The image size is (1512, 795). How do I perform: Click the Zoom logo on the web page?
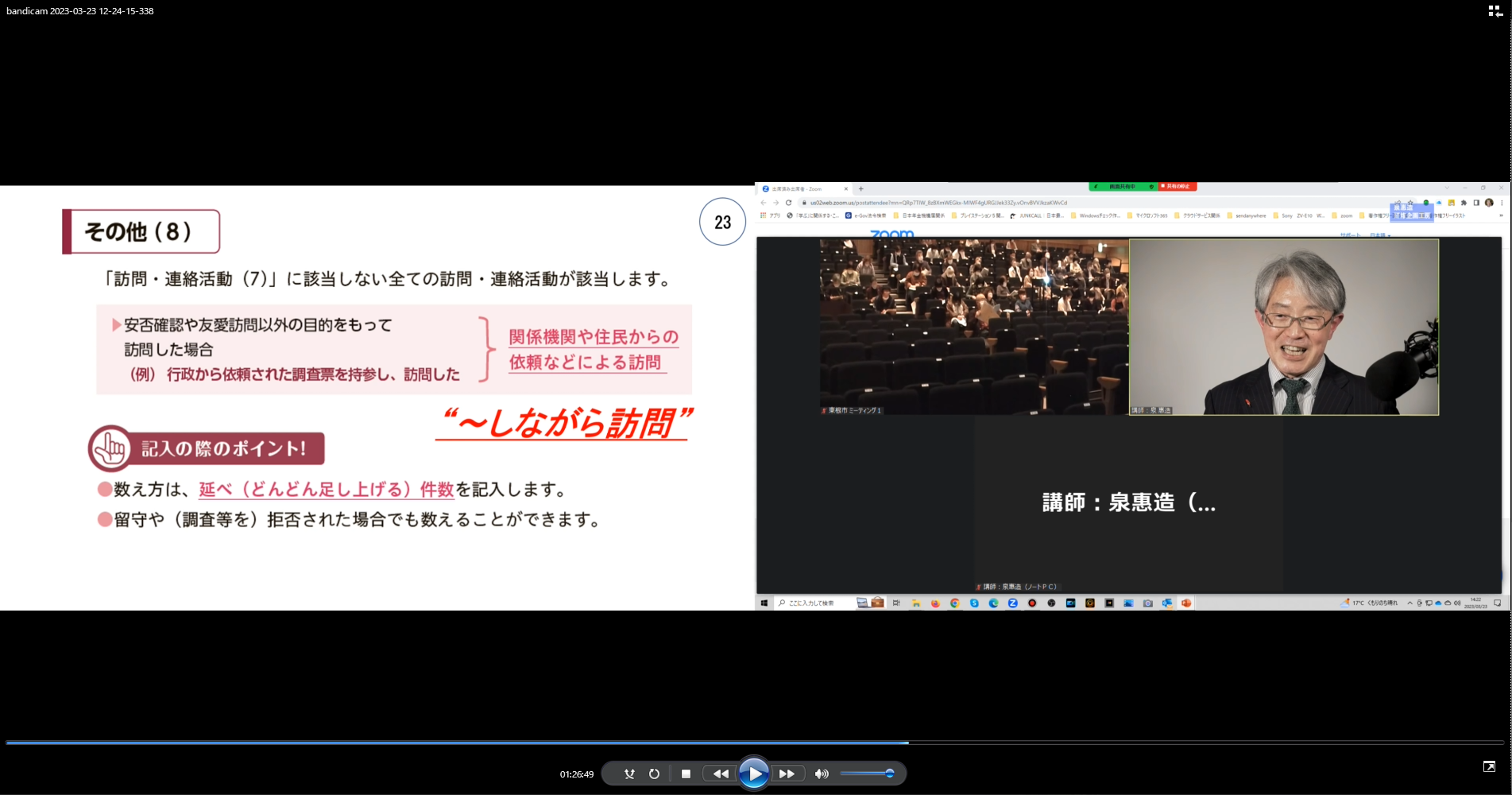[x=891, y=235]
